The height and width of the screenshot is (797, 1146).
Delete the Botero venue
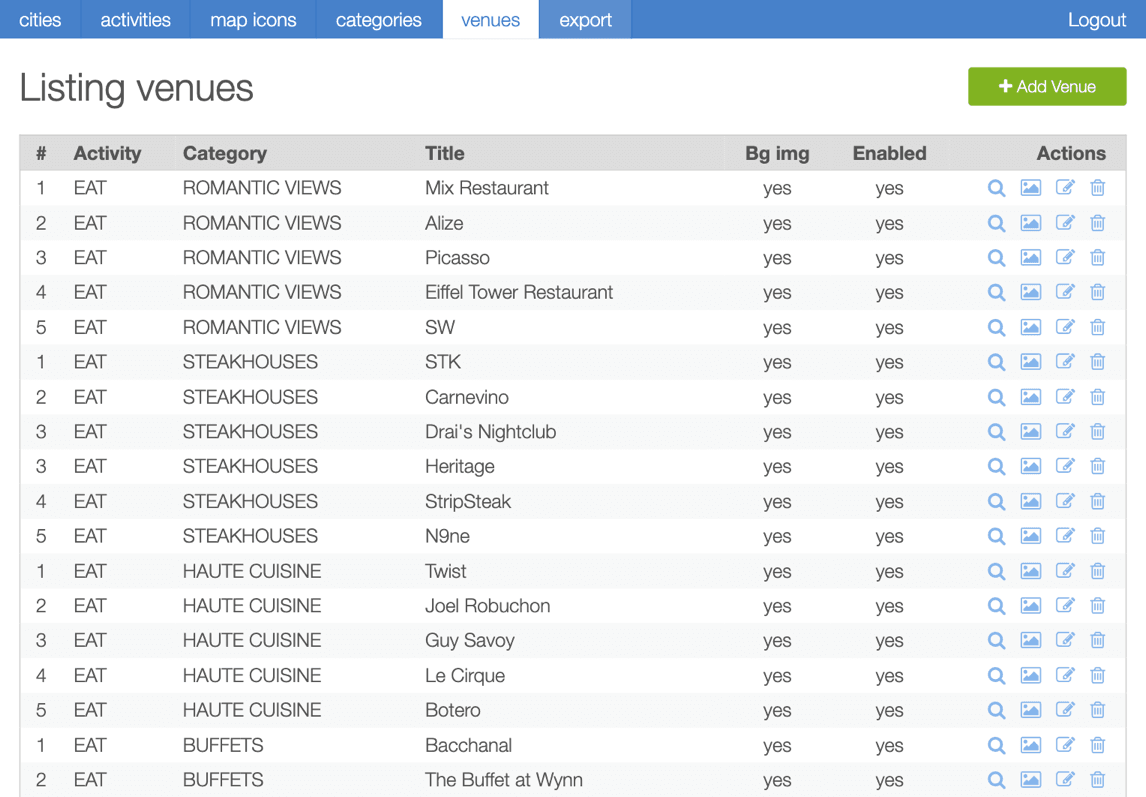tap(1098, 710)
